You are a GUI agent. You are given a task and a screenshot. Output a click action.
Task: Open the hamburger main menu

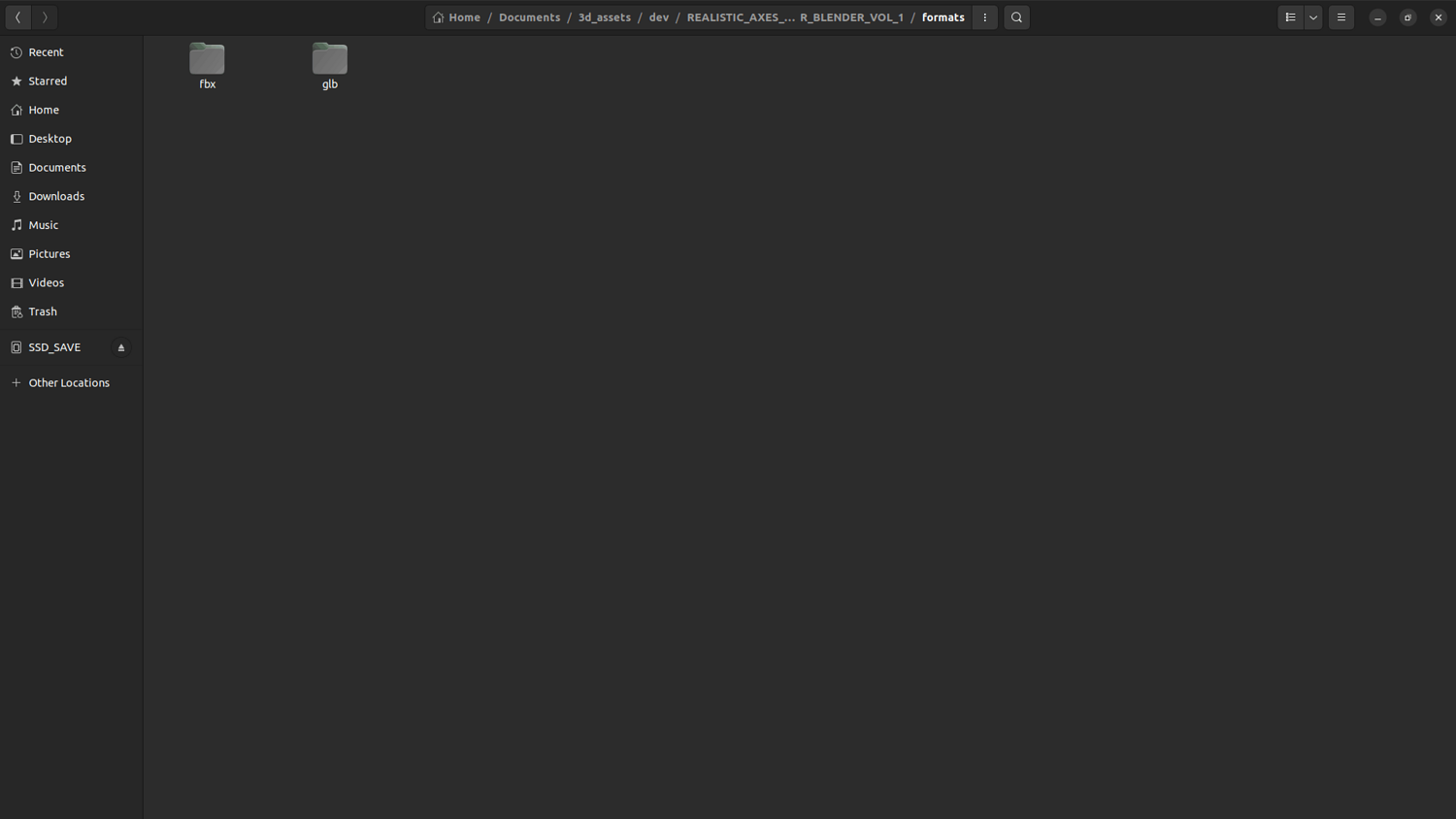click(x=1341, y=17)
